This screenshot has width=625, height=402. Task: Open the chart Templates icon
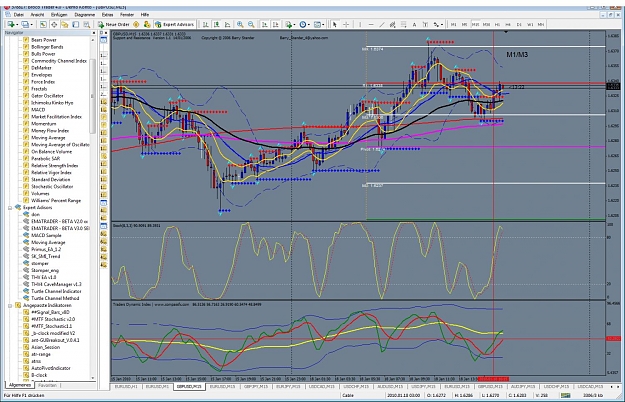coord(317,24)
